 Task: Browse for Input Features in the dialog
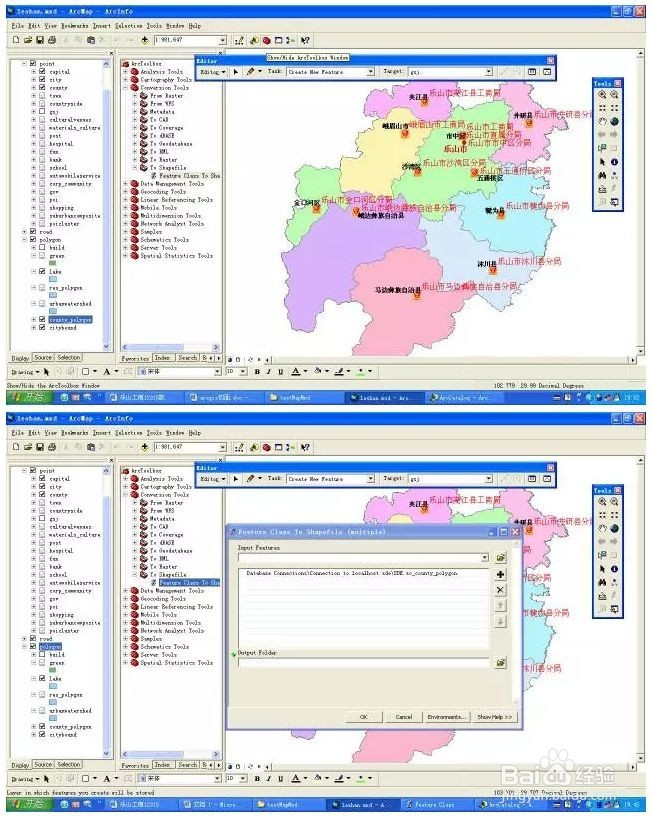[500, 558]
